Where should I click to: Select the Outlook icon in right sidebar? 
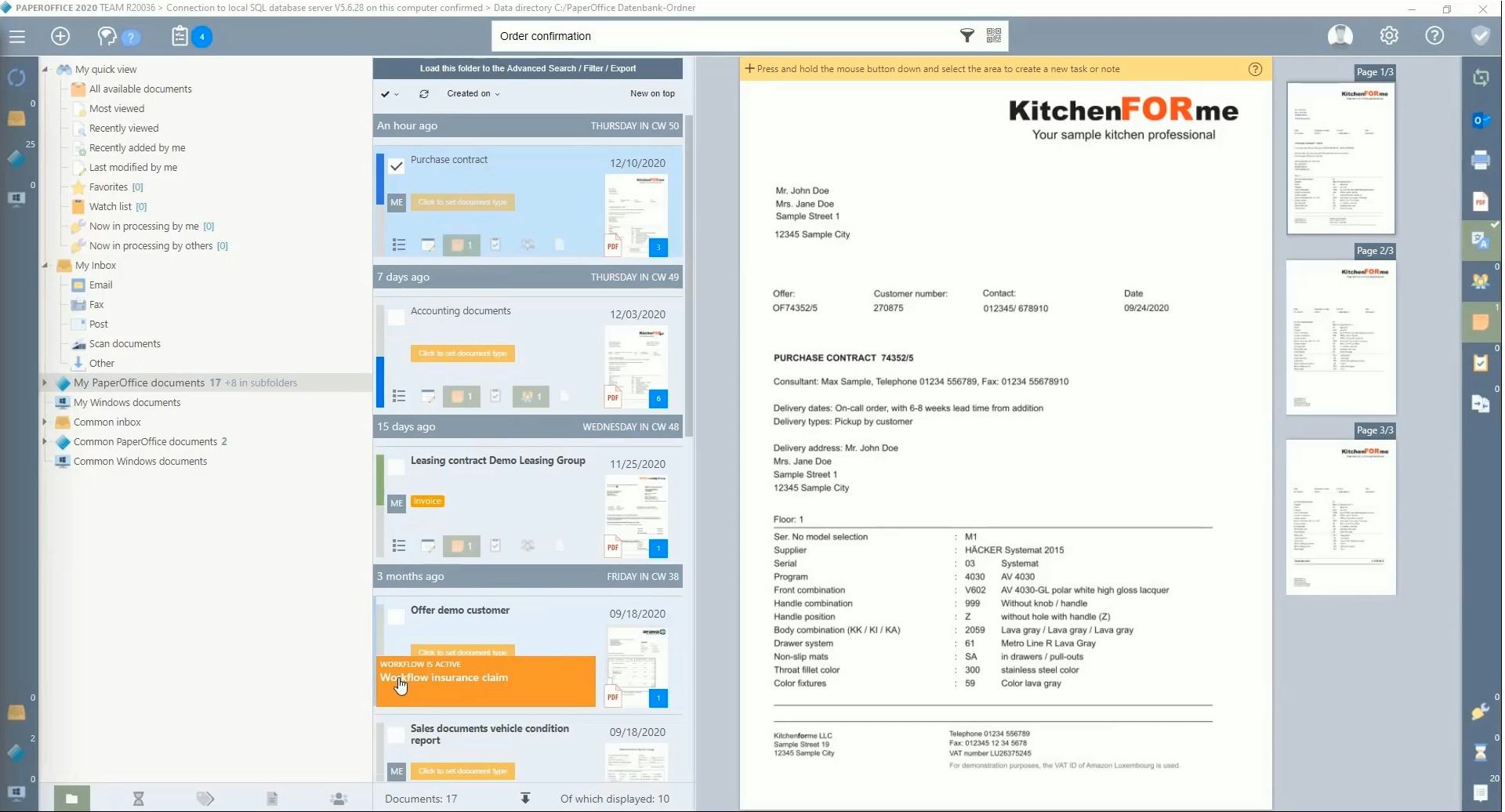pyautogui.click(x=1481, y=120)
